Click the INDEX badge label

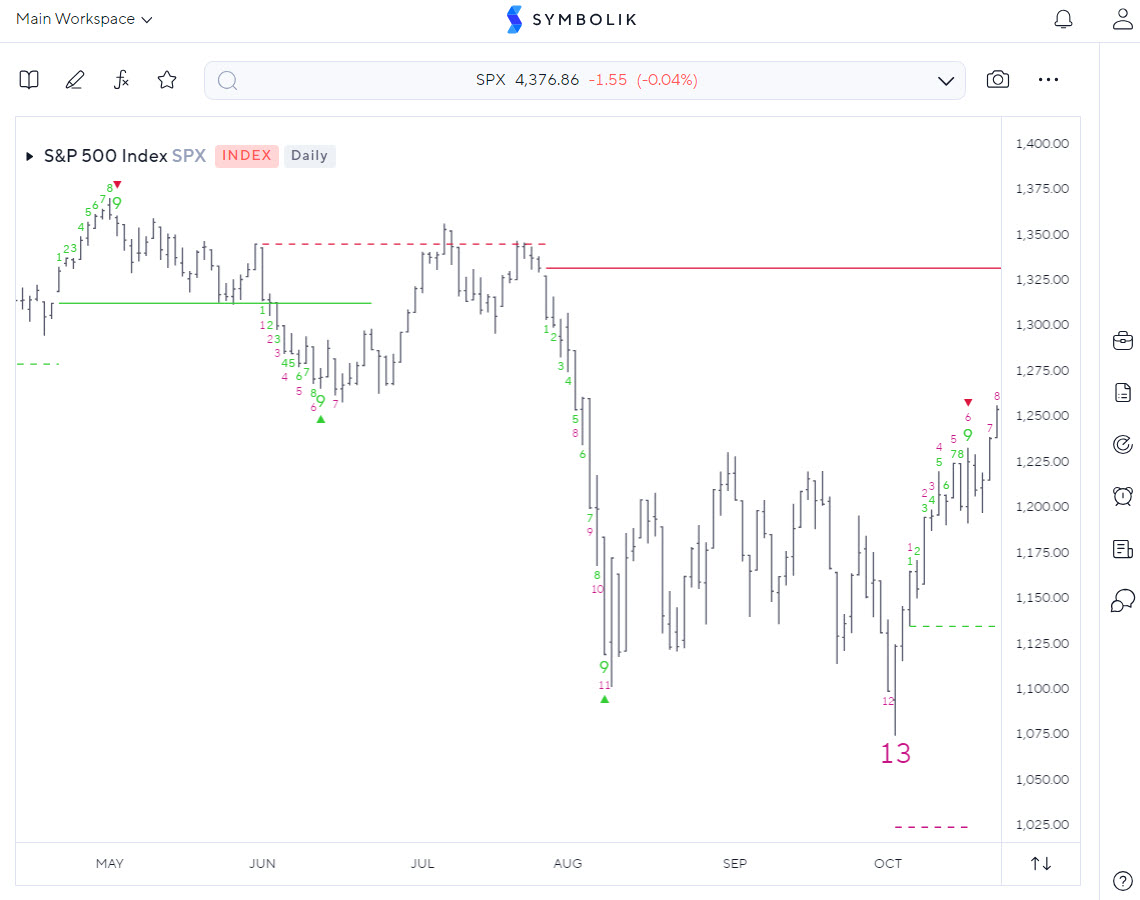click(246, 156)
